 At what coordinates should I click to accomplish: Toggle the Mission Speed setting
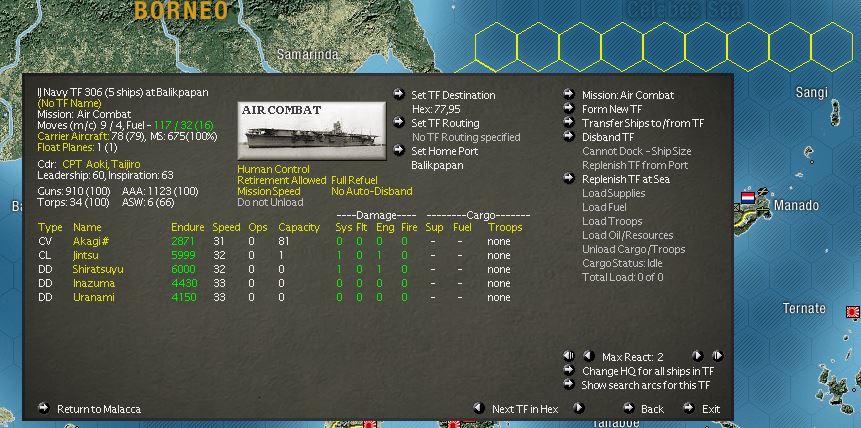[269, 191]
